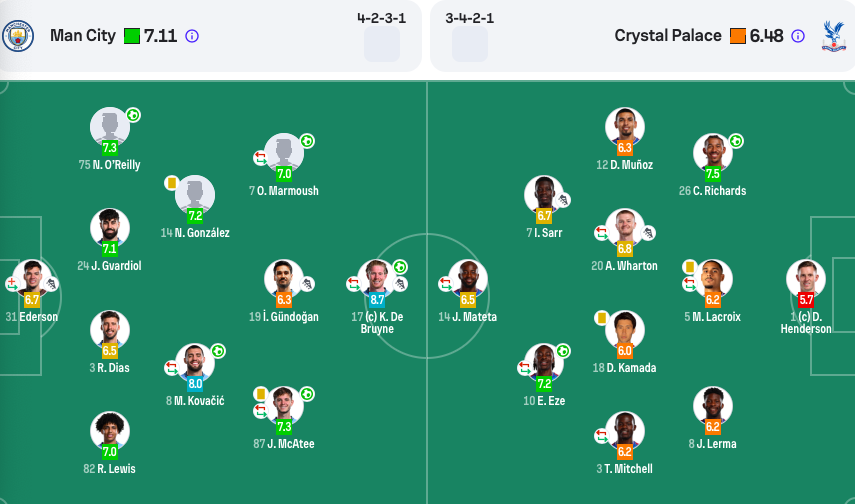This screenshot has height=504, width=855.
Task: Click the orange Crystal Palace rating square
Action: point(738,36)
